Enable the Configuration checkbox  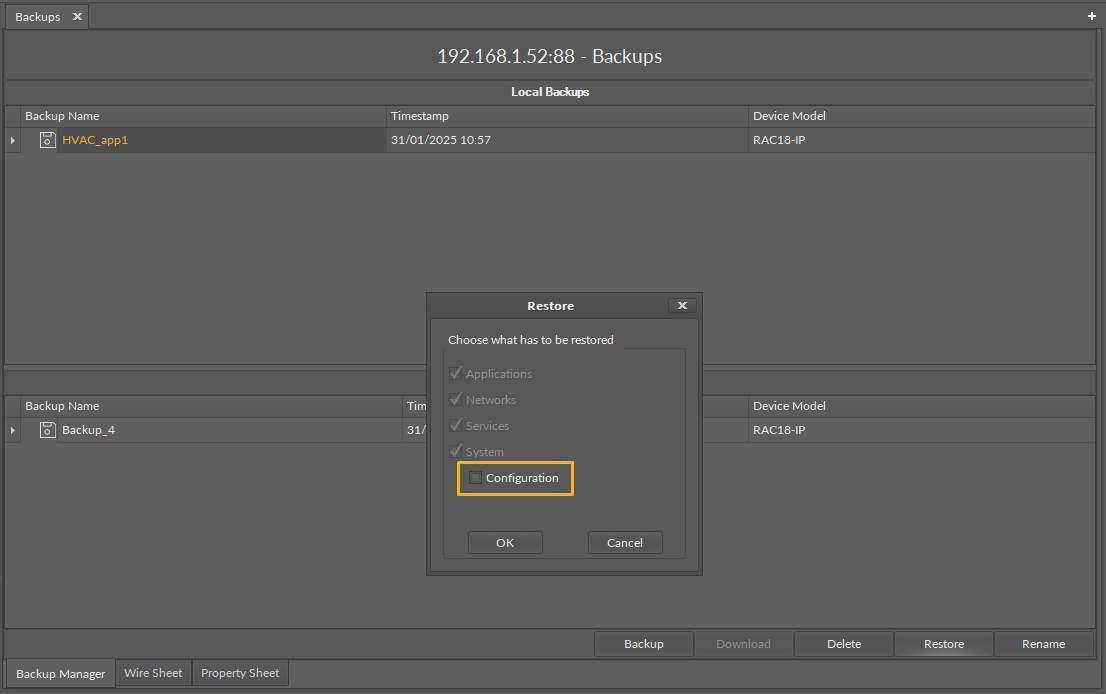pyautogui.click(x=475, y=478)
